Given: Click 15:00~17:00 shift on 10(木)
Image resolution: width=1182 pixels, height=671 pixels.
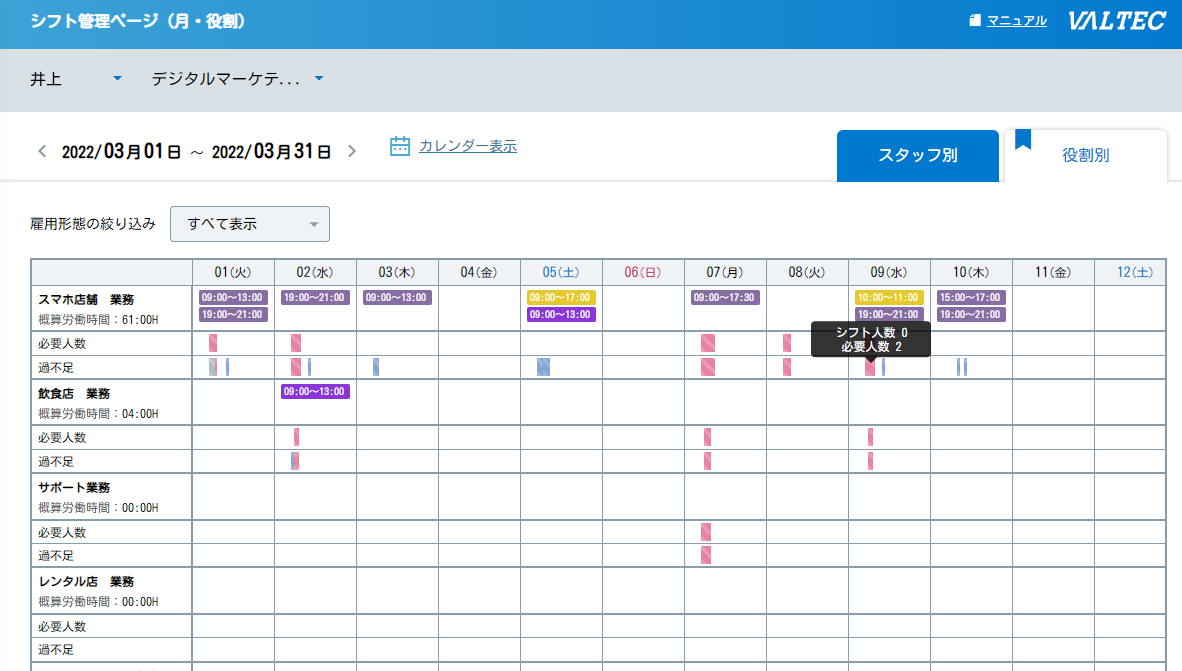Looking at the screenshot, I should point(971,298).
